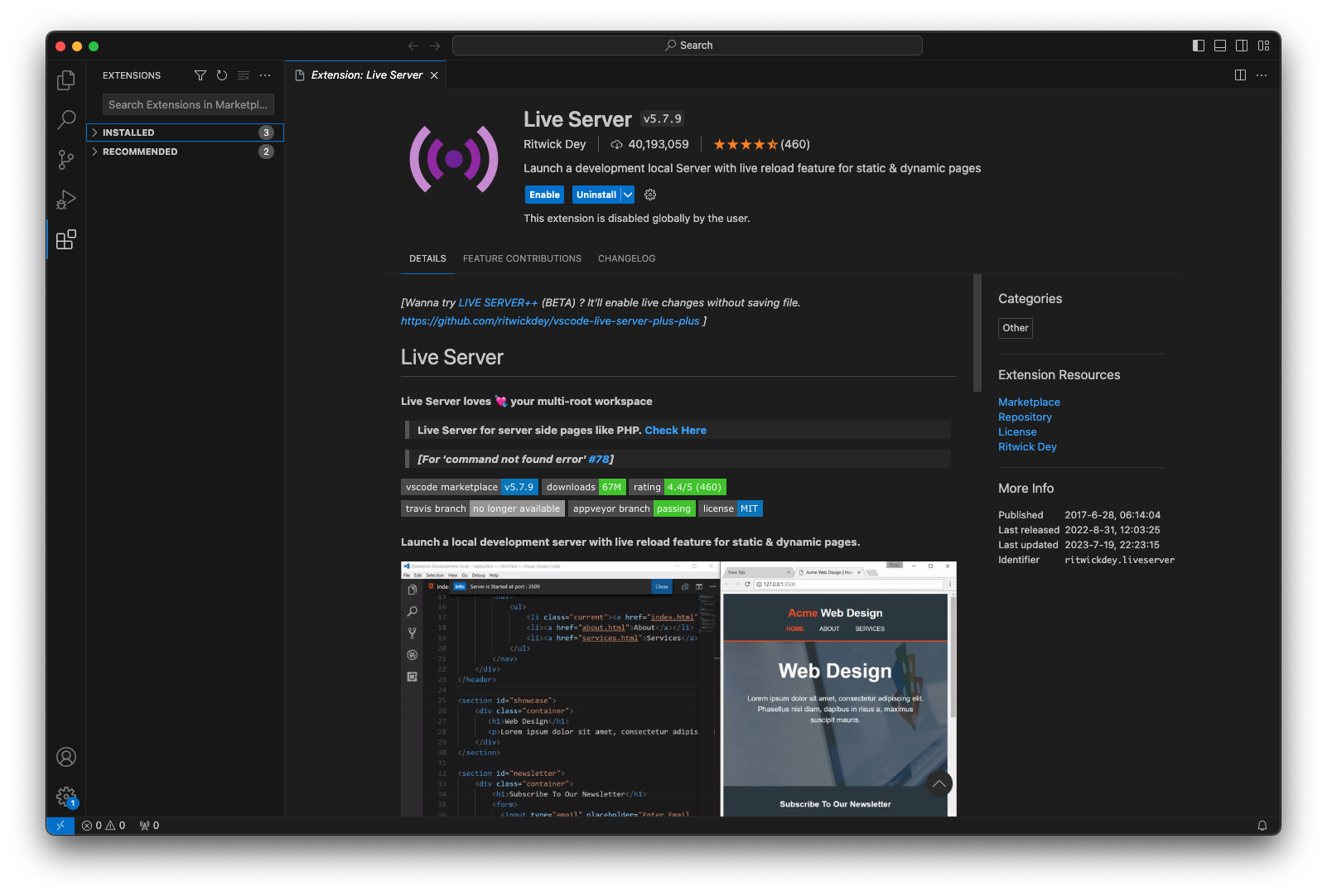Split the editor to the right

1240,75
